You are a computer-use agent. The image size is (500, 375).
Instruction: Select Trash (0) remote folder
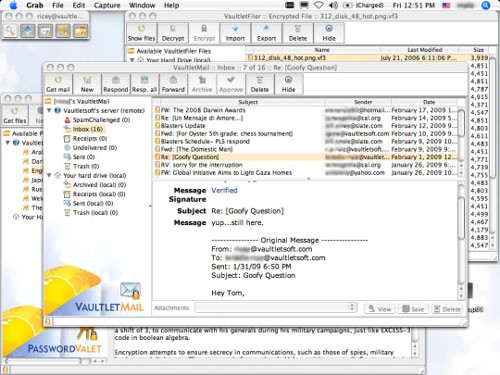[x=81, y=166]
